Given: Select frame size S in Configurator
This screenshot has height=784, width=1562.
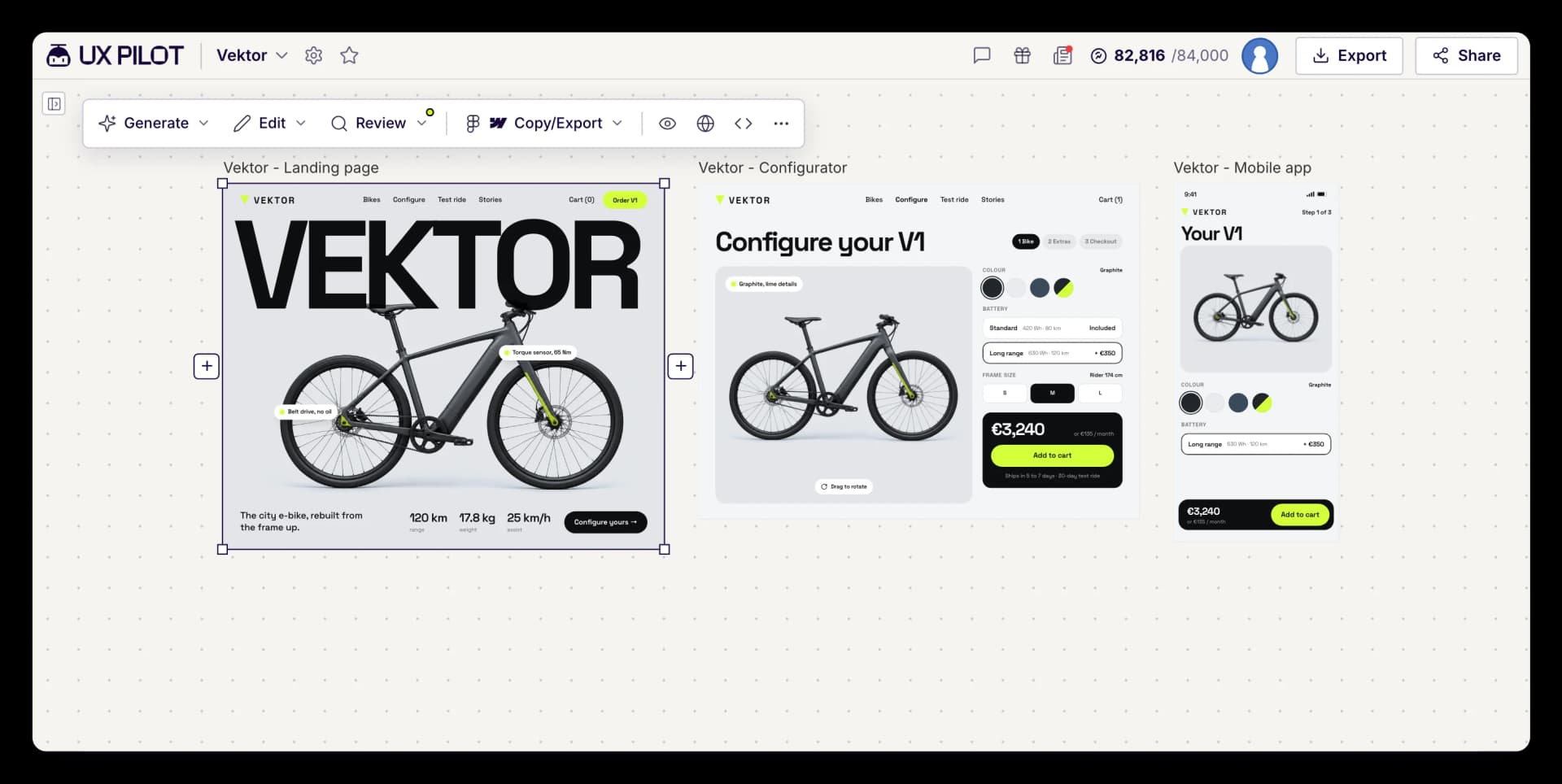Looking at the screenshot, I should coord(1005,393).
